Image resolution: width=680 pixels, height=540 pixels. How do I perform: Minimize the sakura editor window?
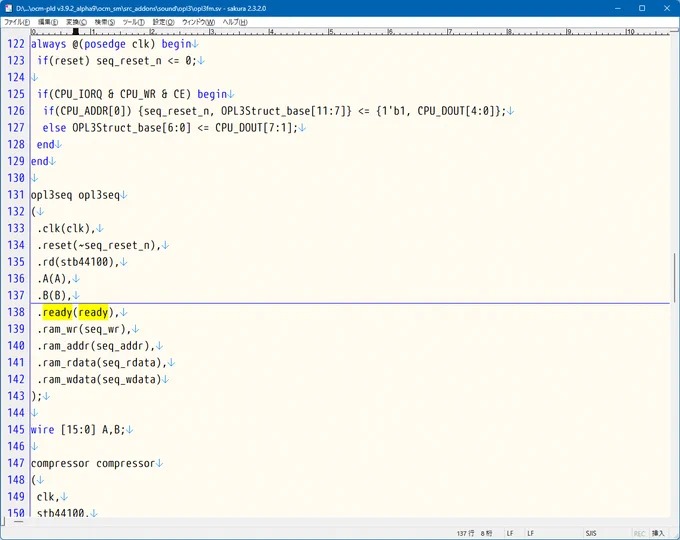[618, 8]
